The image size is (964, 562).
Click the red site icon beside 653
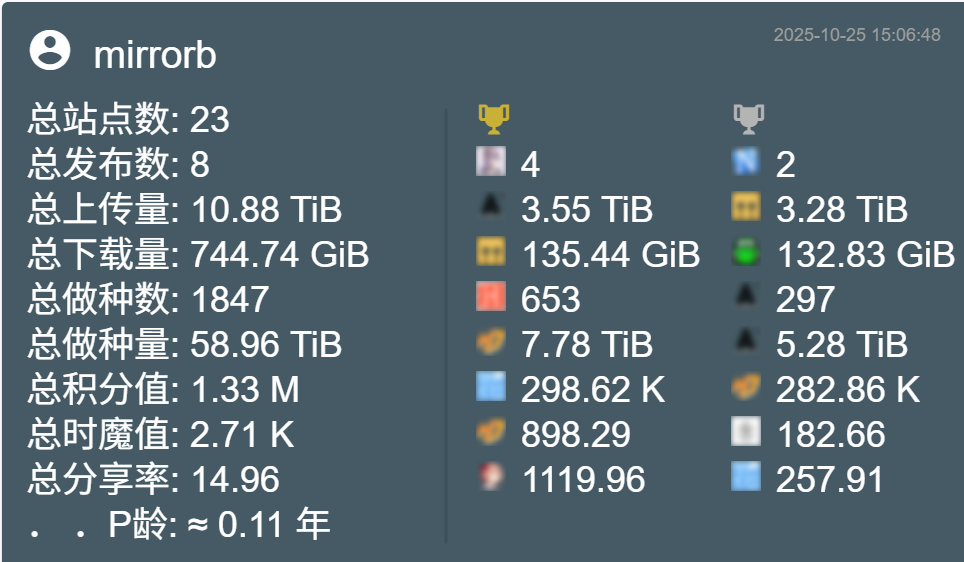(x=491, y=297)
